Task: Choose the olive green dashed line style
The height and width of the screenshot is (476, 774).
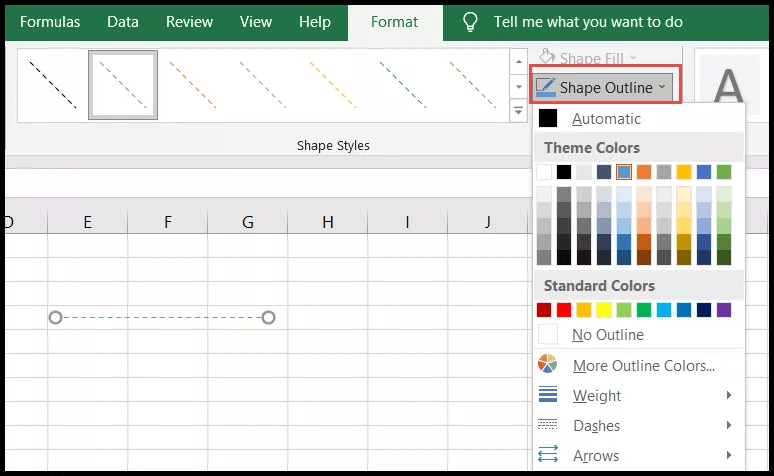Action: [473, 85]
